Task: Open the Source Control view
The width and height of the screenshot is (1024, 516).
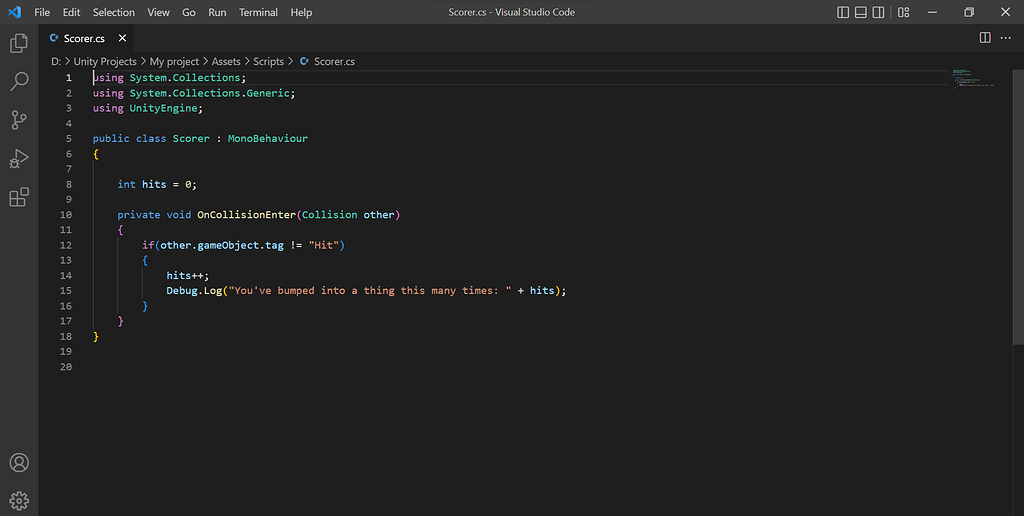Action: (19, 120)
